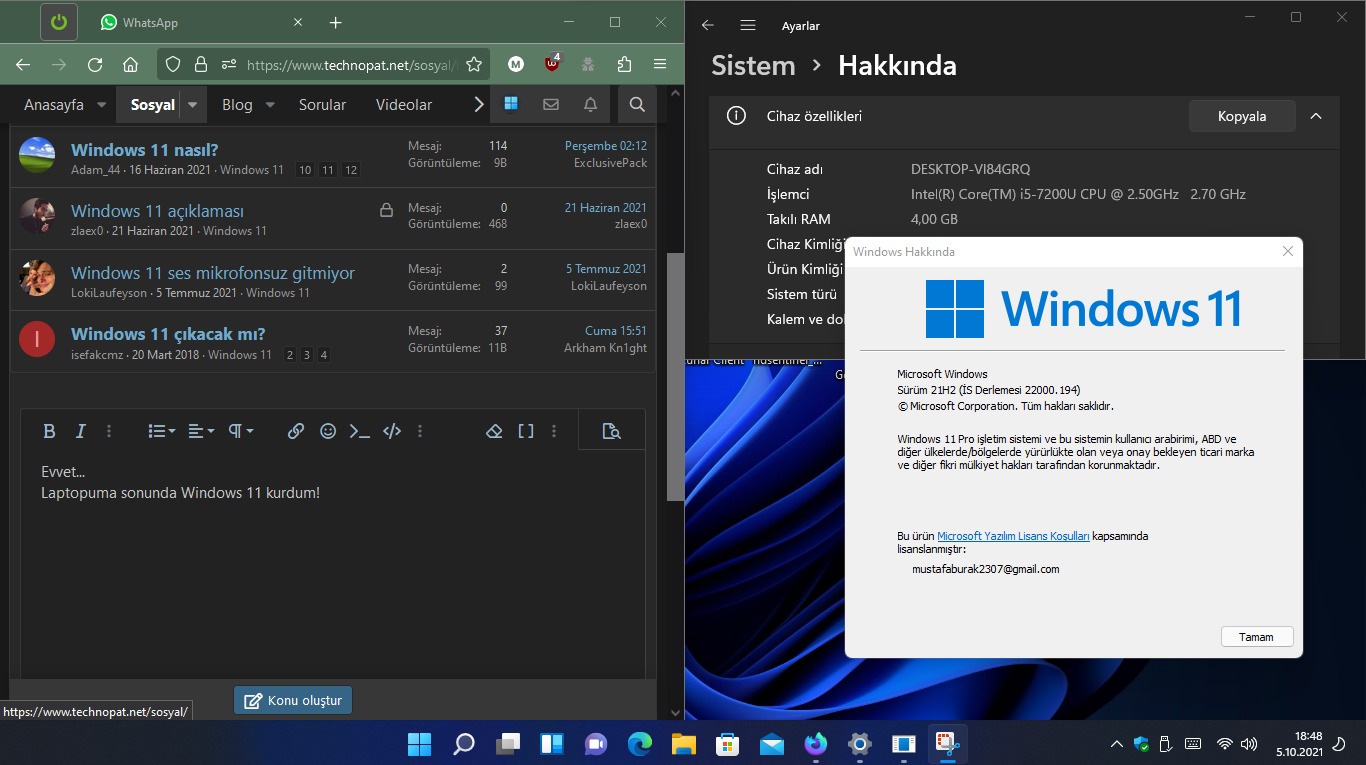The width and height of the screenshot is (1366, 765).
Task: Open the Firefox hamburger menu
Action: 660,64
